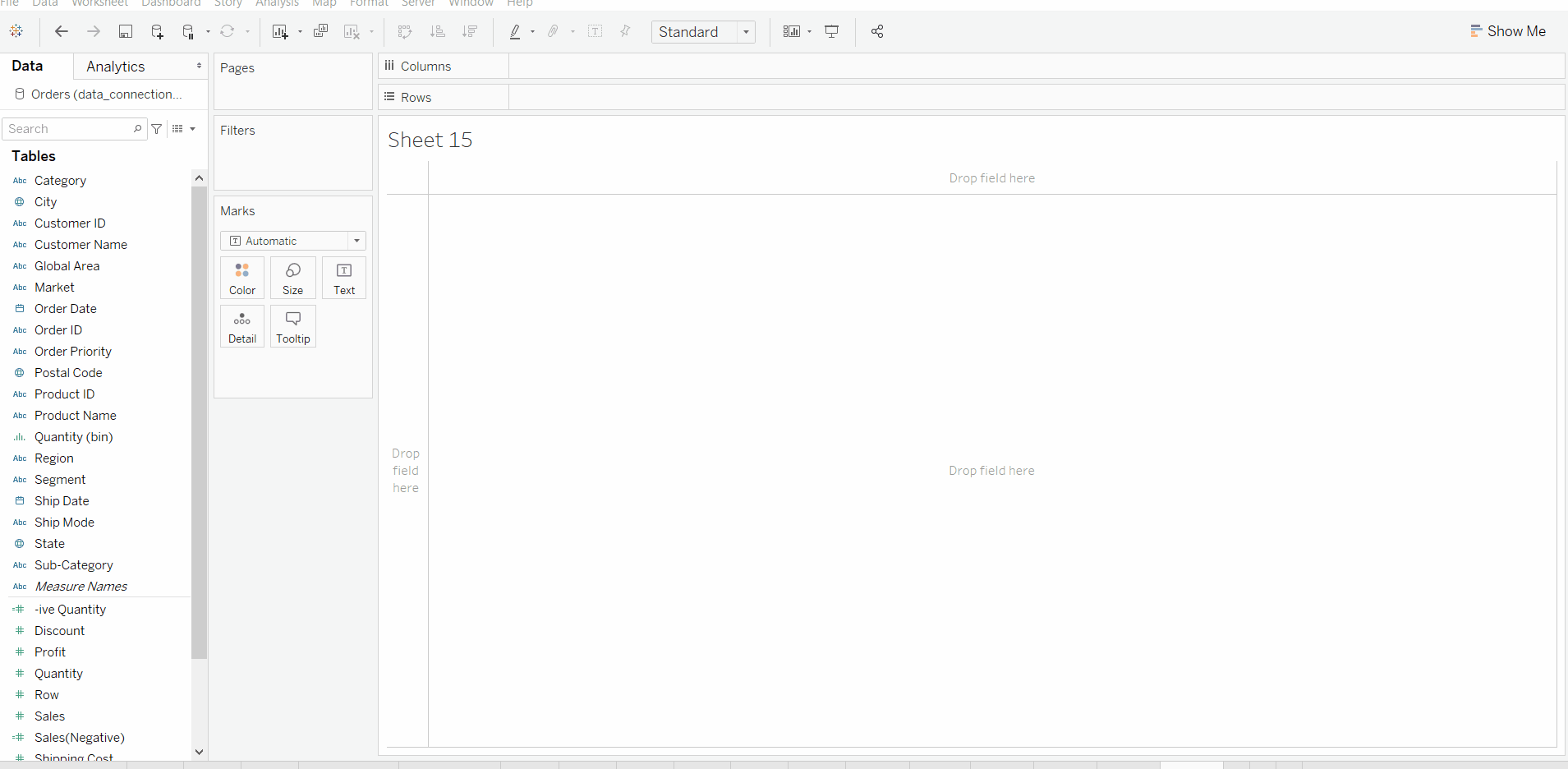This screenshot has height=769, width=1568.
Task: Select the Ship Mode field
Action: click(x=64, y=523)
